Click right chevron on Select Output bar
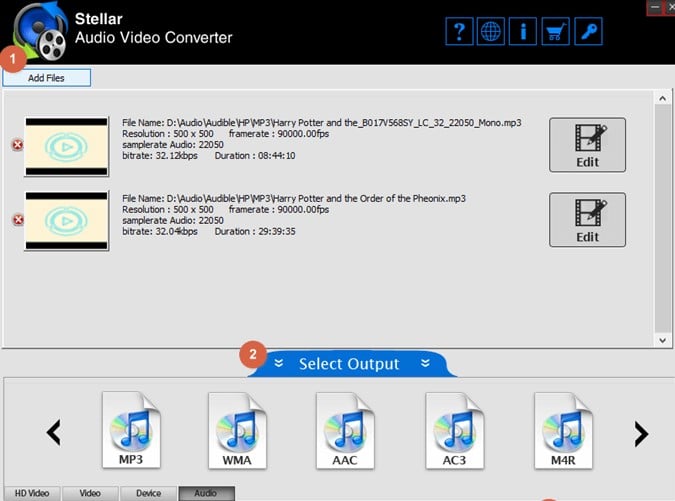675x501 pixels. (425, 363)
